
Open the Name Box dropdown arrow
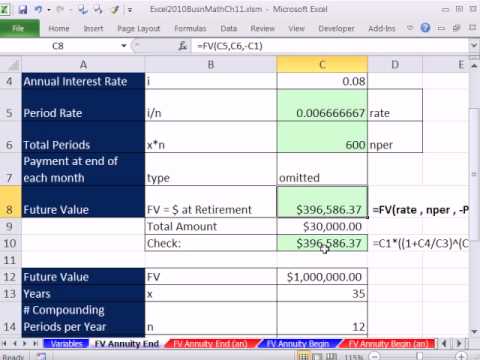pos(124,46)
